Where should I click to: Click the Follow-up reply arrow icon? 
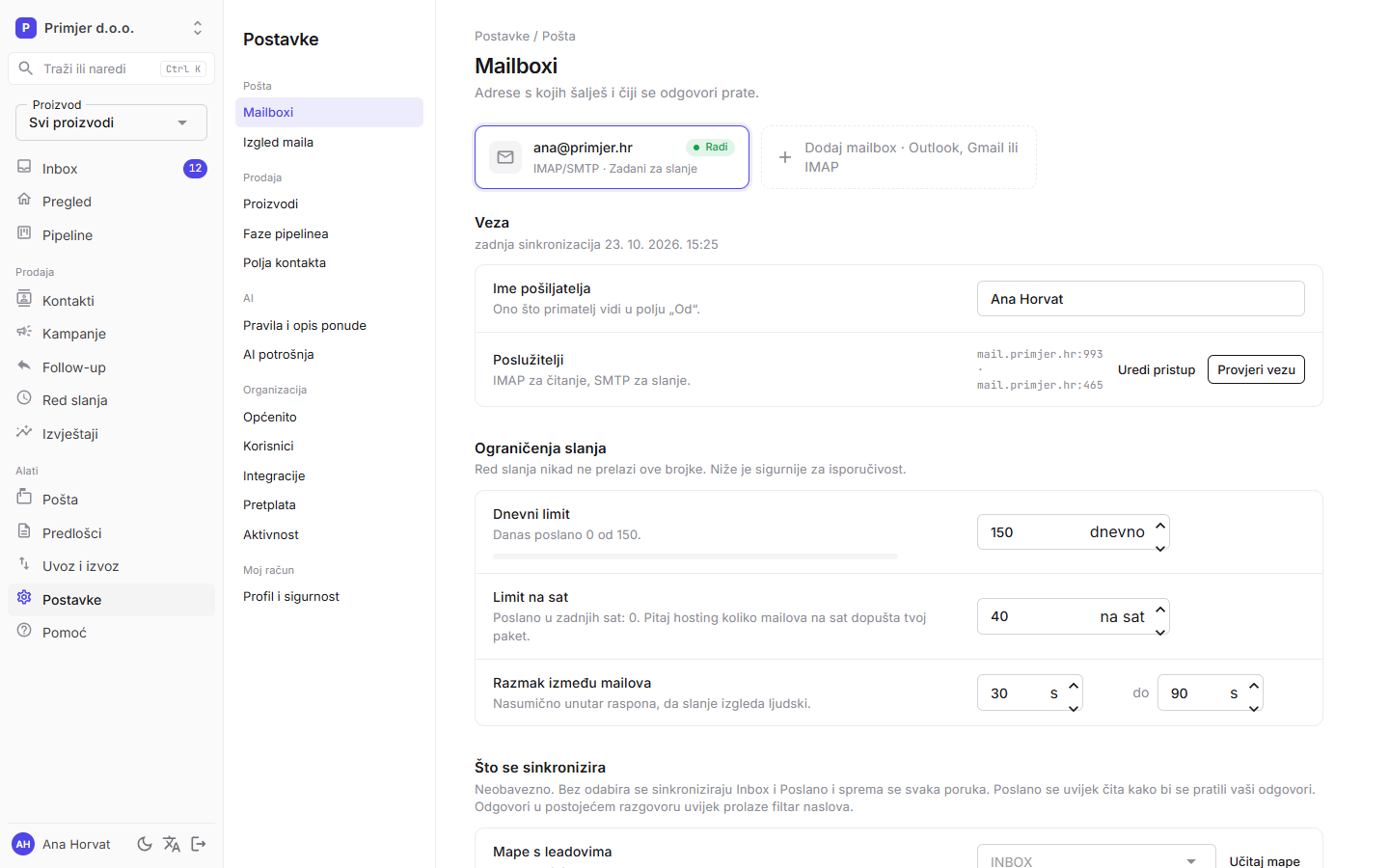pos(24,366)
